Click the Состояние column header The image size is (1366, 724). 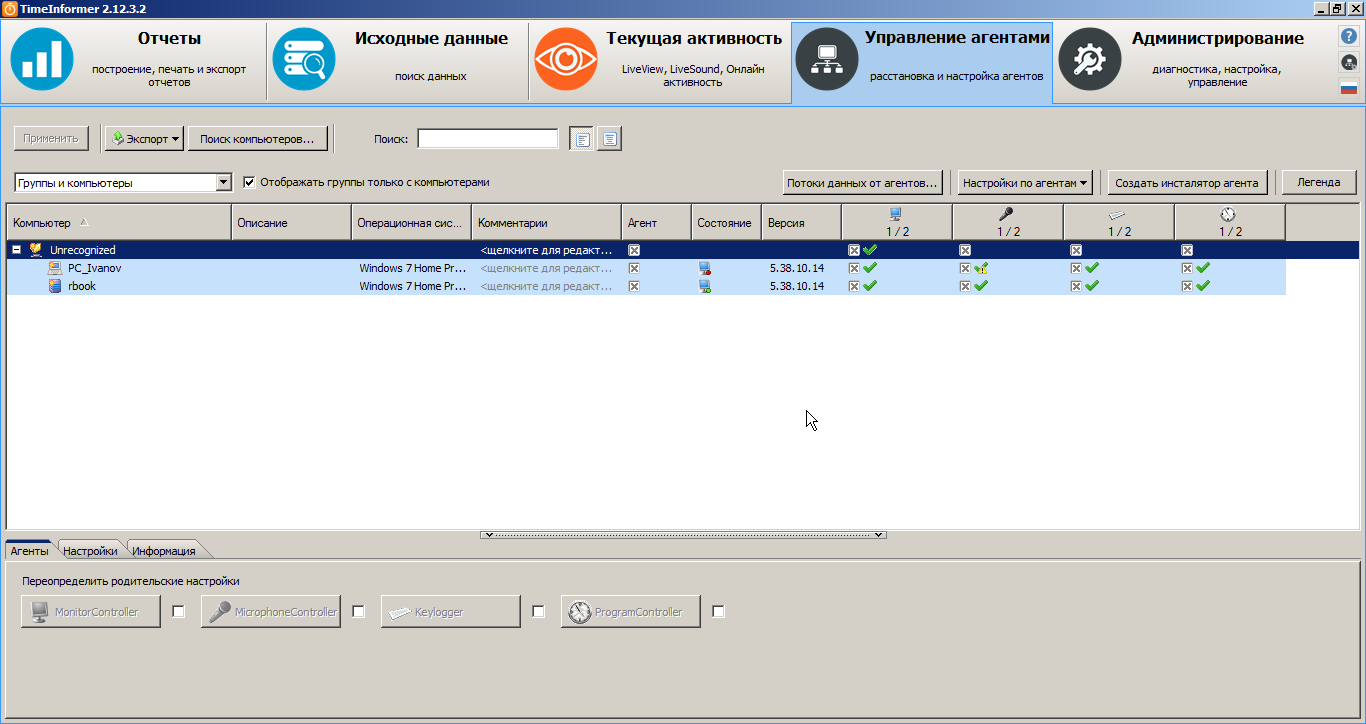[726, 223]
